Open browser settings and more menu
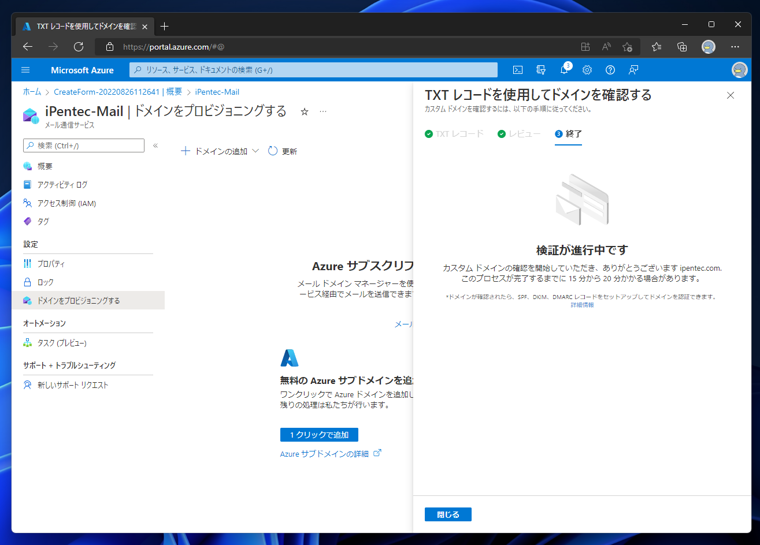This screenshot has width=760, height=545. coord(735,47)
